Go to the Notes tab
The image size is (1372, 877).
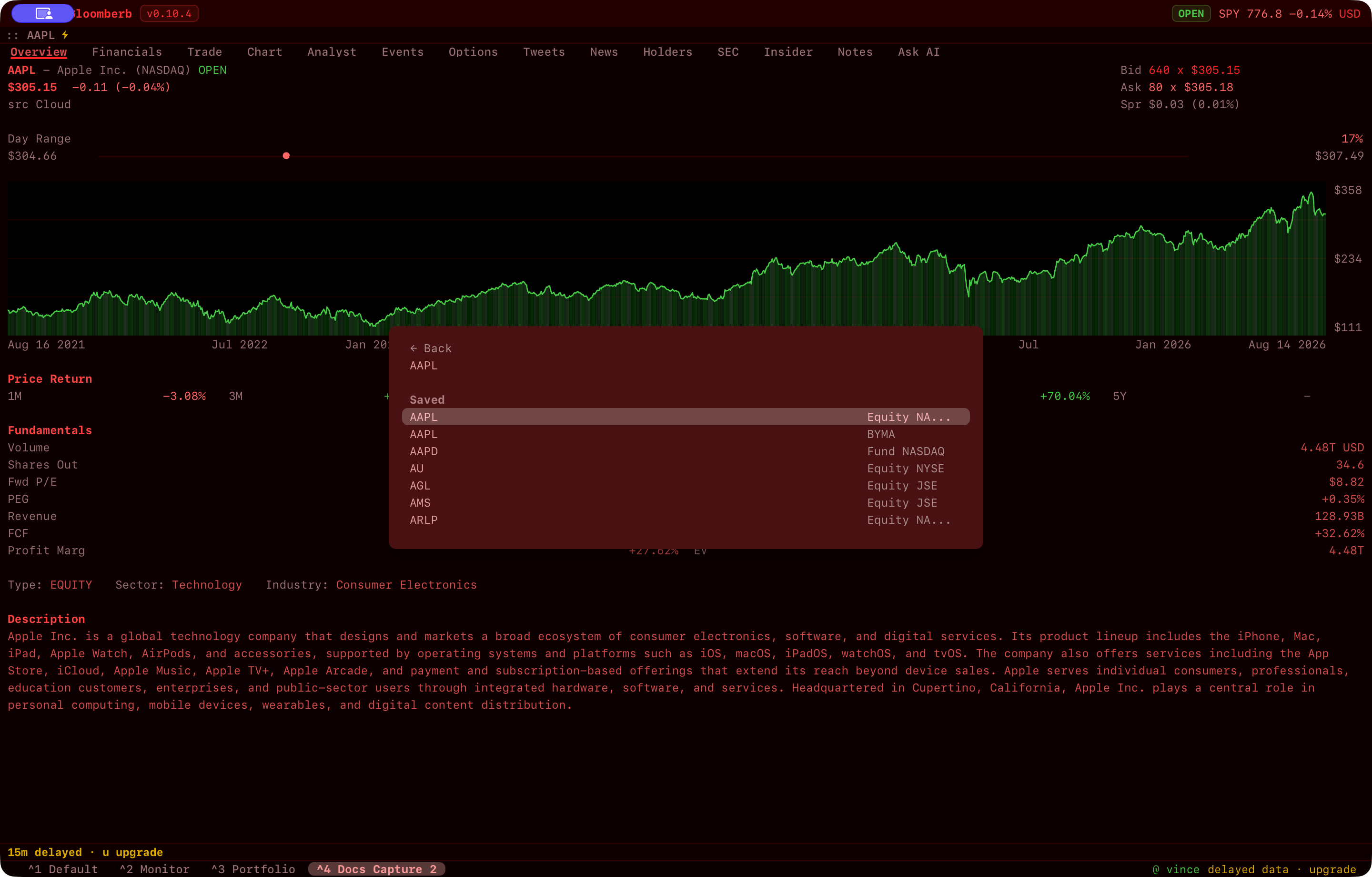pos(855,52)
